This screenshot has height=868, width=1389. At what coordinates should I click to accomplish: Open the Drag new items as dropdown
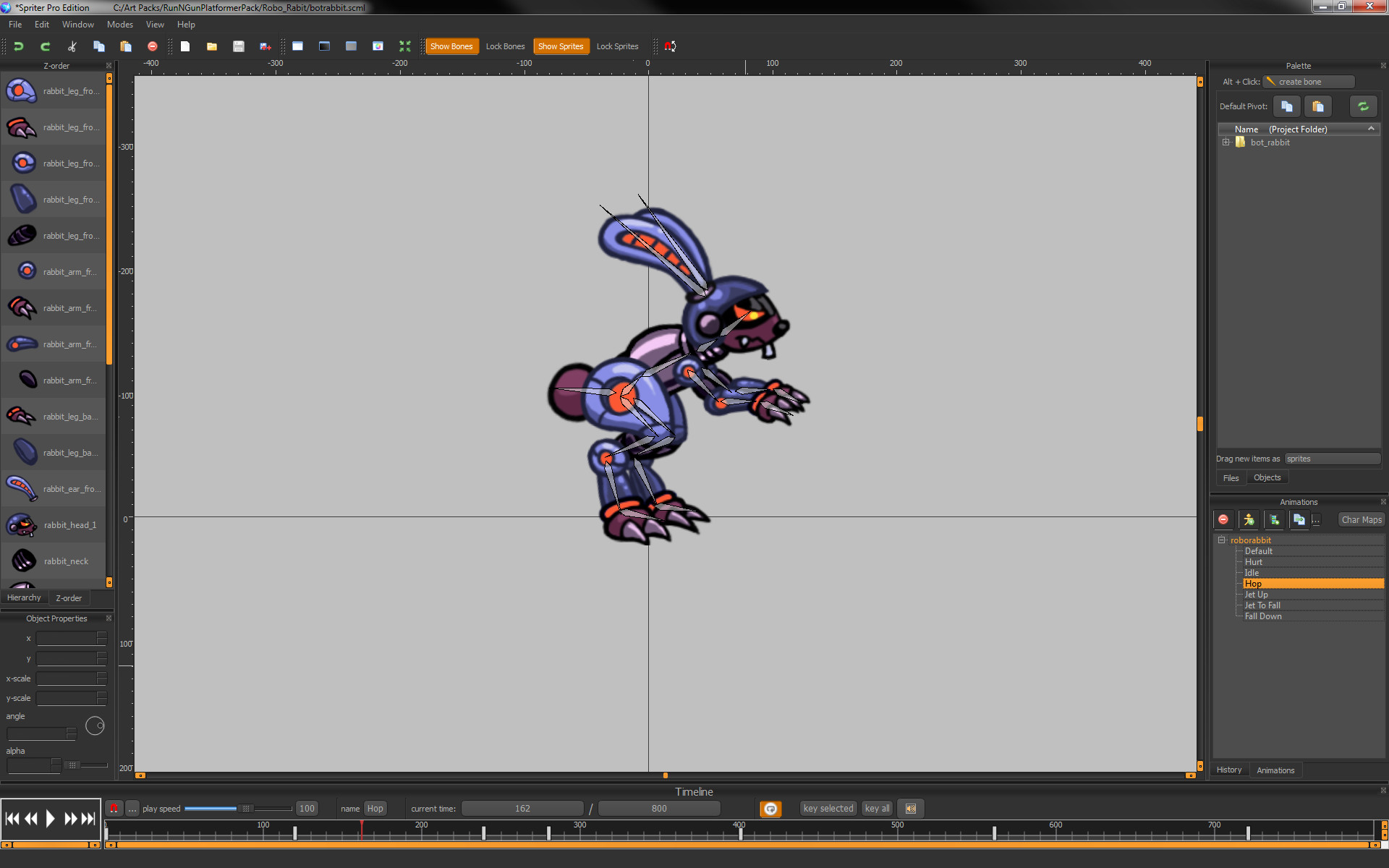point(1332,458)
